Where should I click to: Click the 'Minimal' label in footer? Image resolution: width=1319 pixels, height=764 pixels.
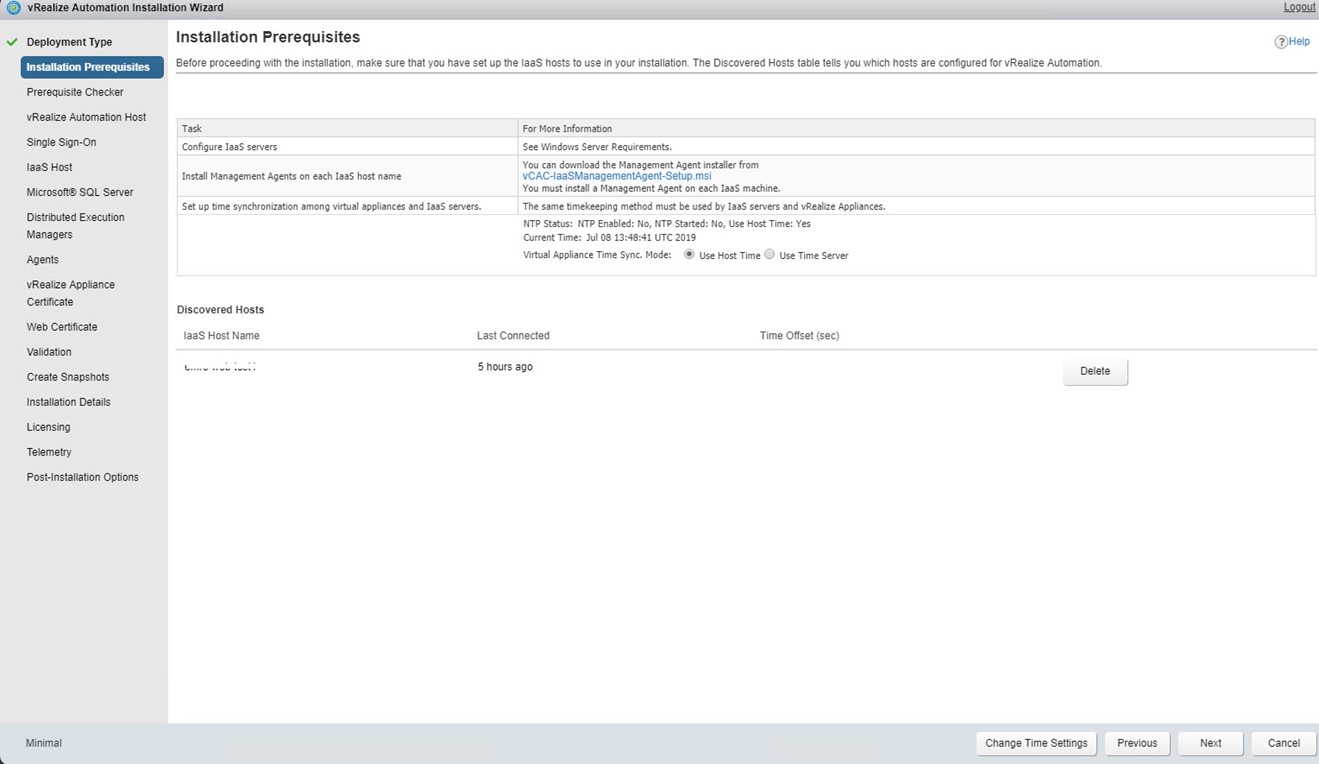43,743
